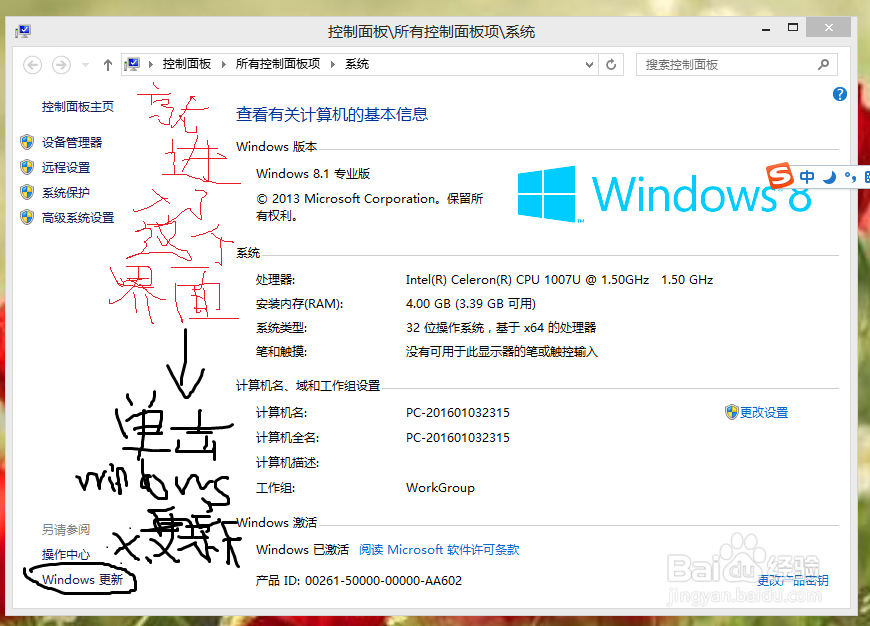Click 没有可用于此显示器的笔或触控输入 text
870x626 pixels.
coord(502,352)
